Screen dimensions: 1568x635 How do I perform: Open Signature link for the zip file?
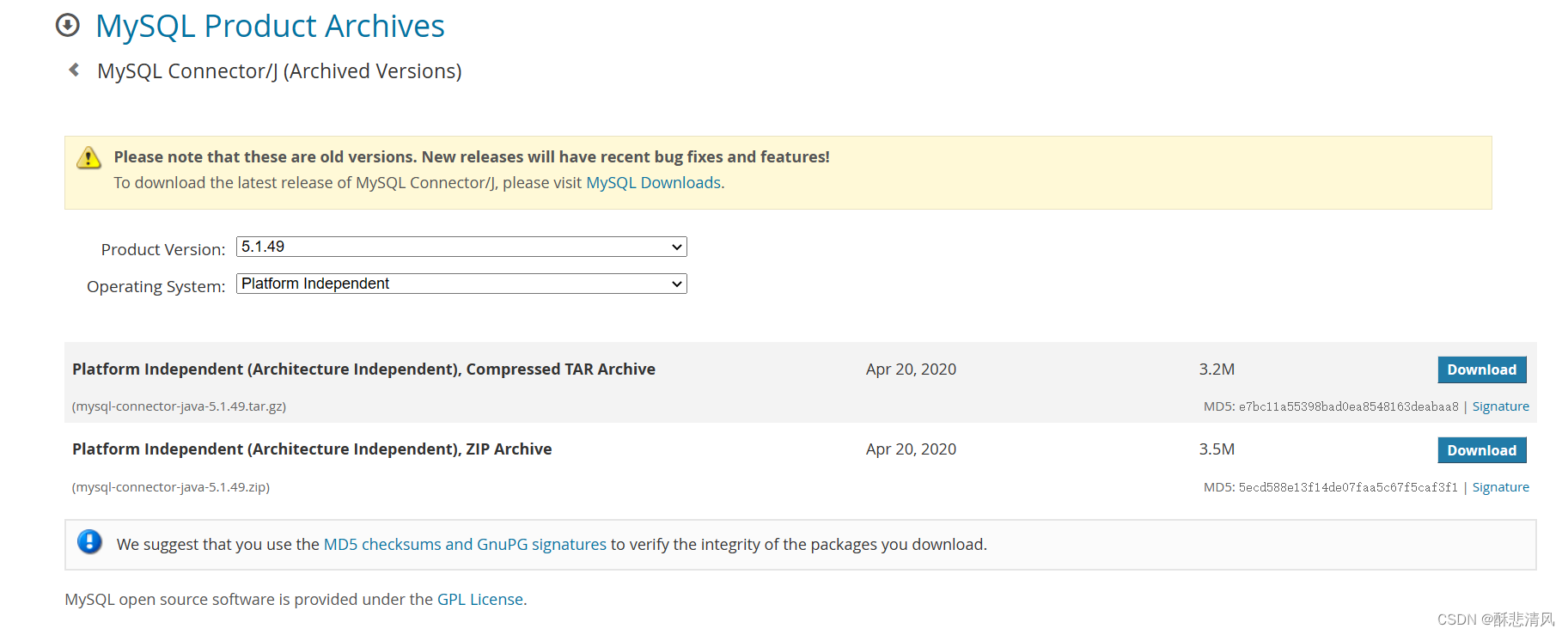[x=1500, y=487]
